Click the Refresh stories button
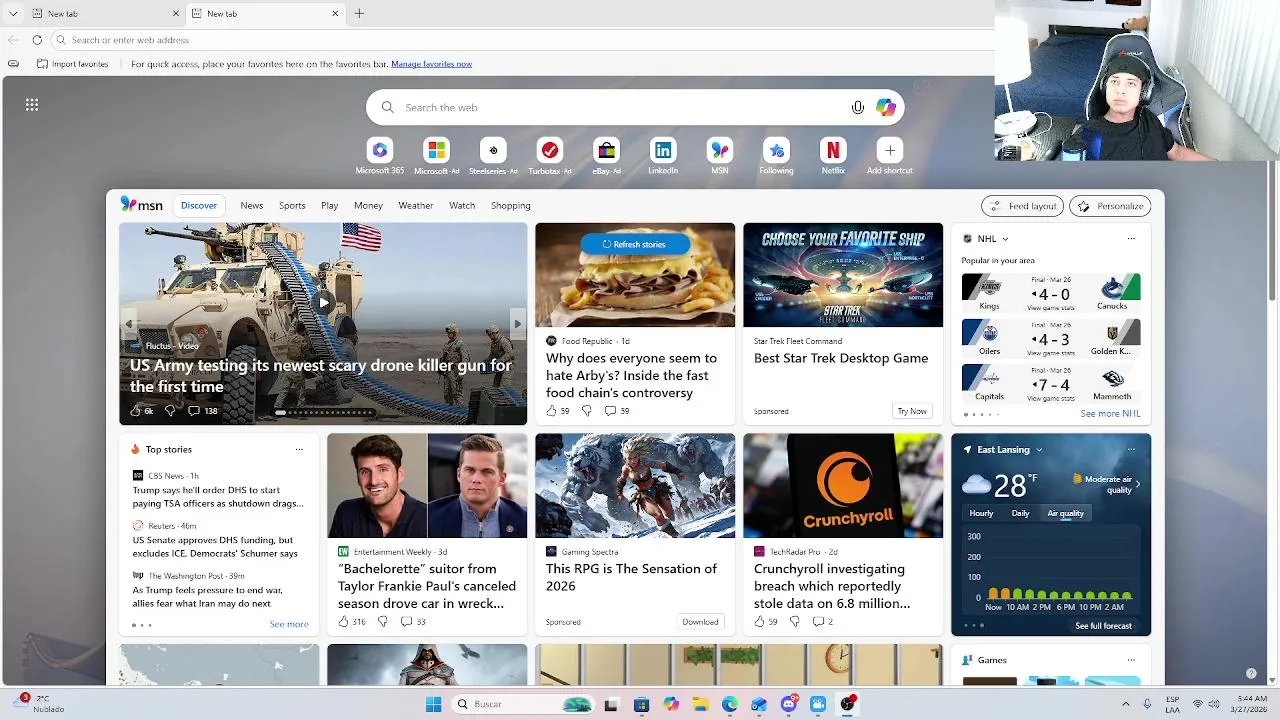1280x720 pixels. 634,244
